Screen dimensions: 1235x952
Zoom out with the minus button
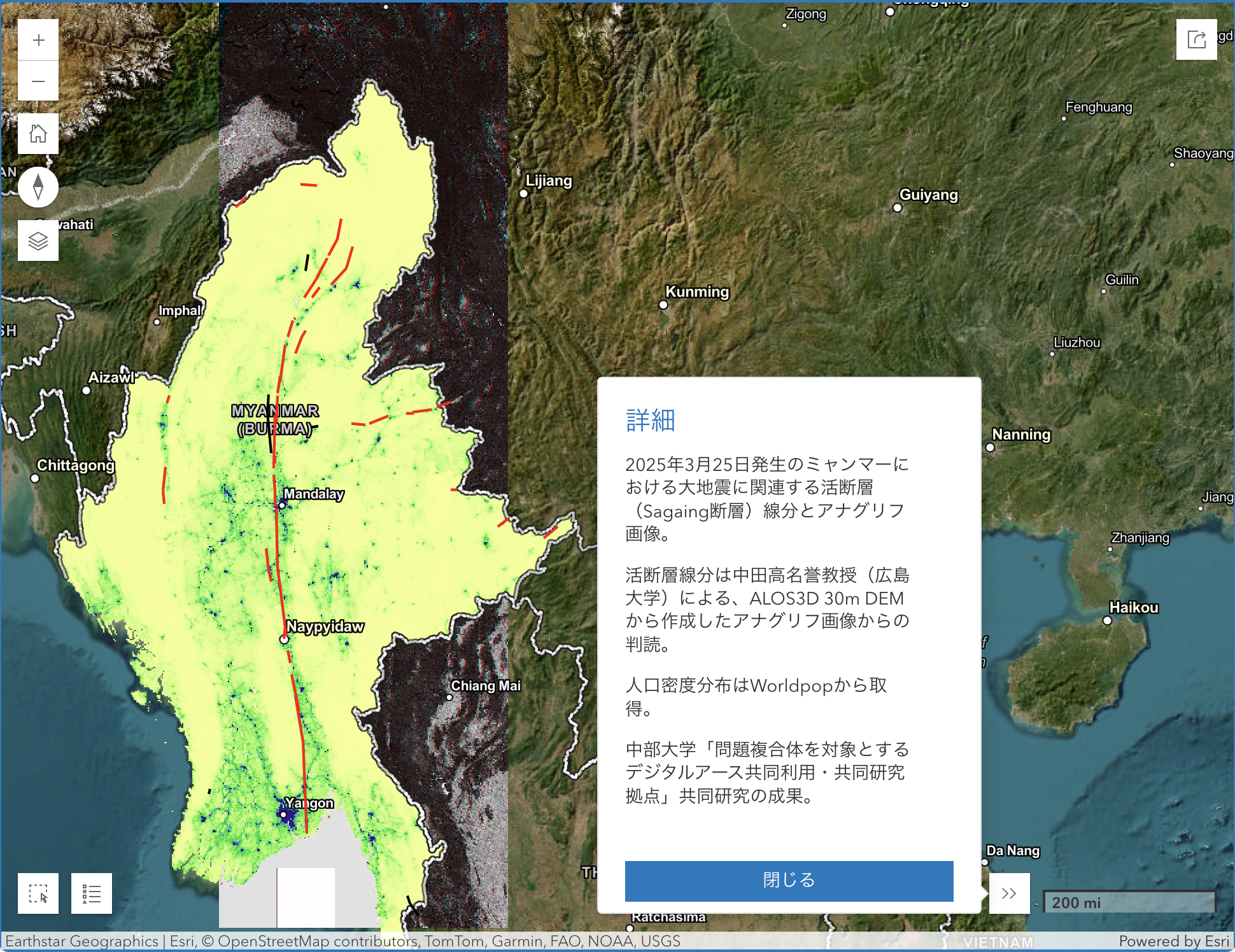38,81
